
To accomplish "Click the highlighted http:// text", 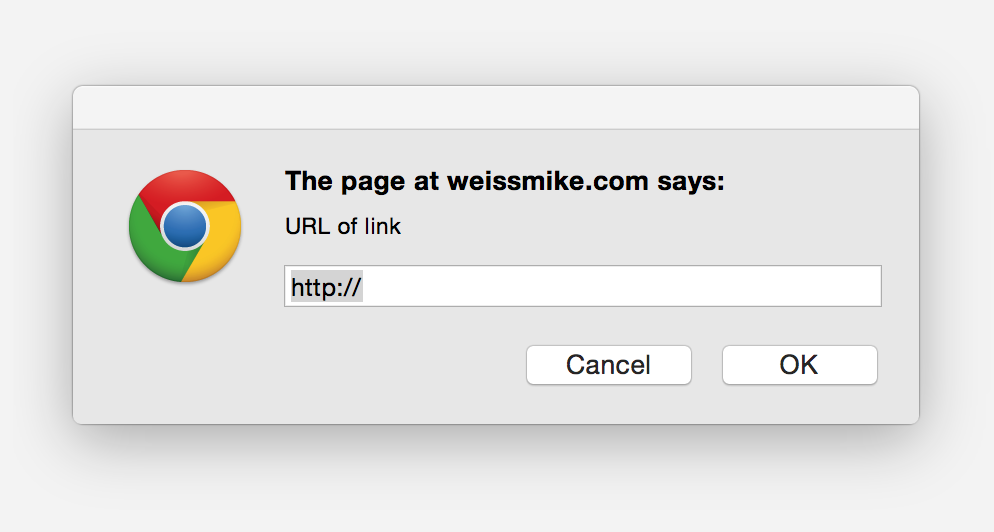I will pos(326,288).
